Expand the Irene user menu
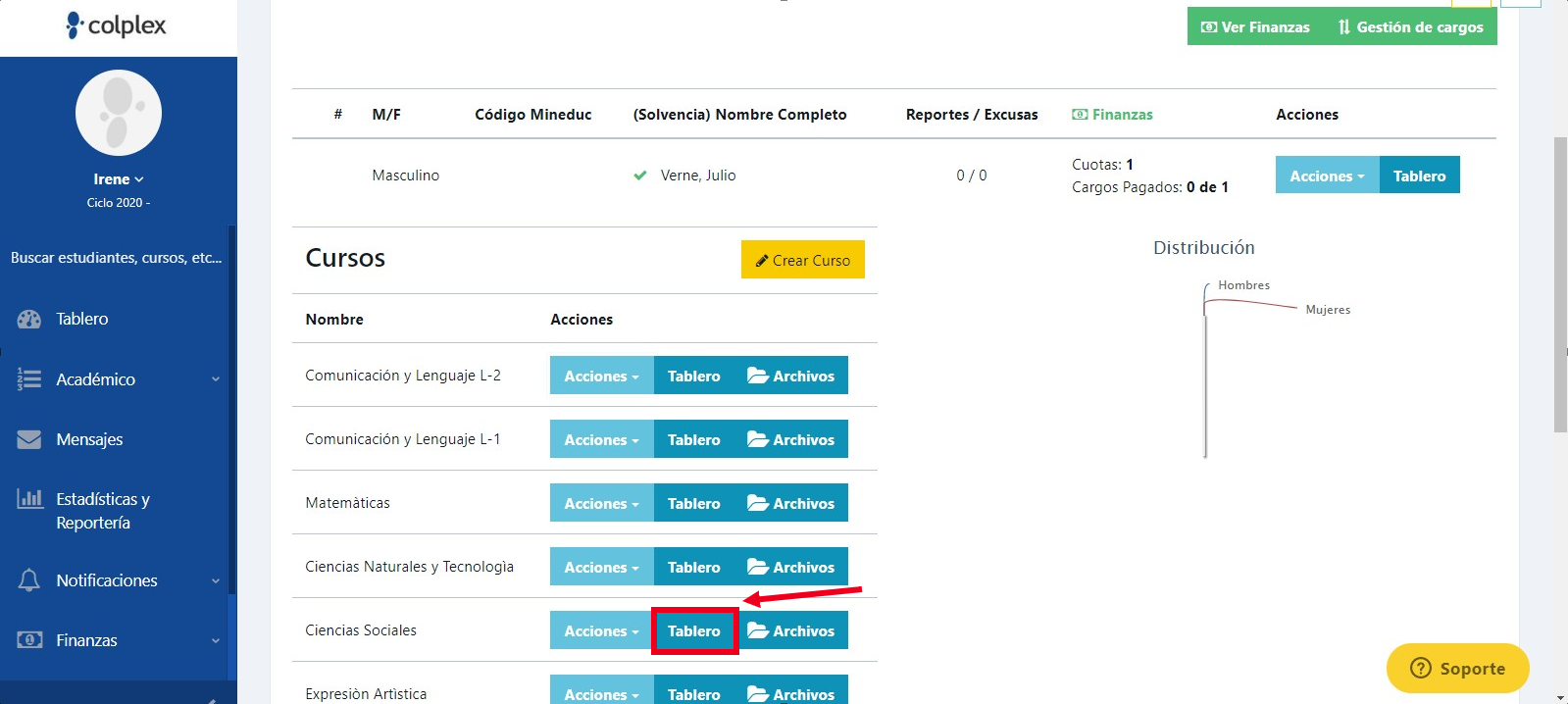This screenshot has height=704, width=1568. tap(119, 179)
